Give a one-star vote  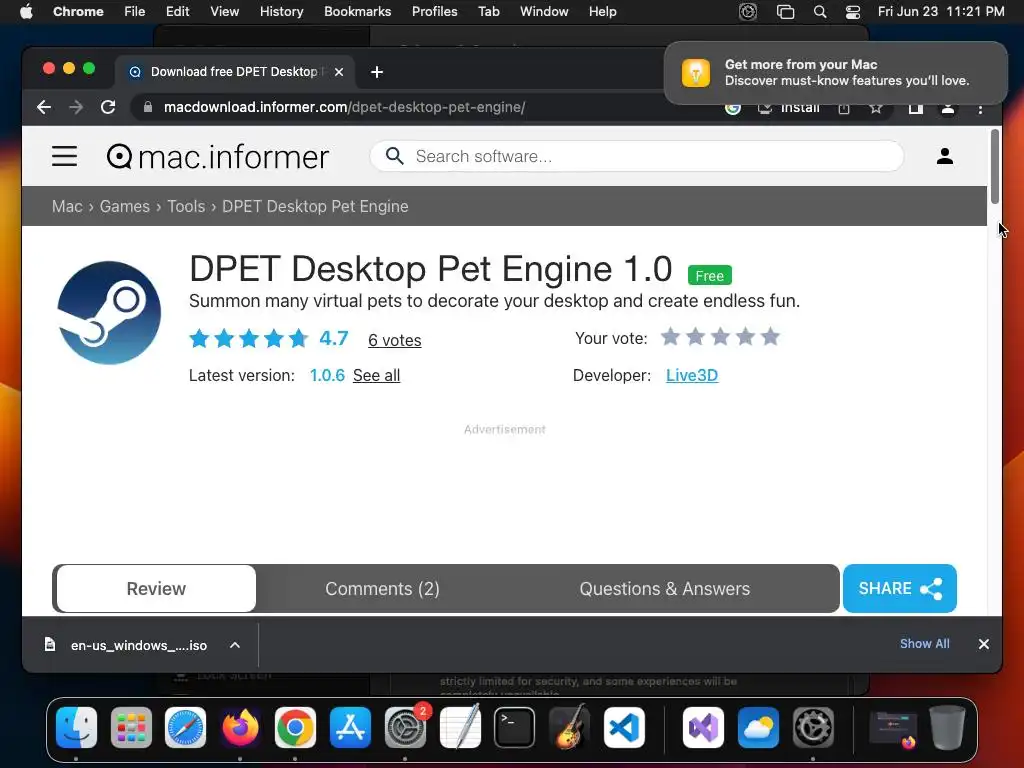pos(671,337)
